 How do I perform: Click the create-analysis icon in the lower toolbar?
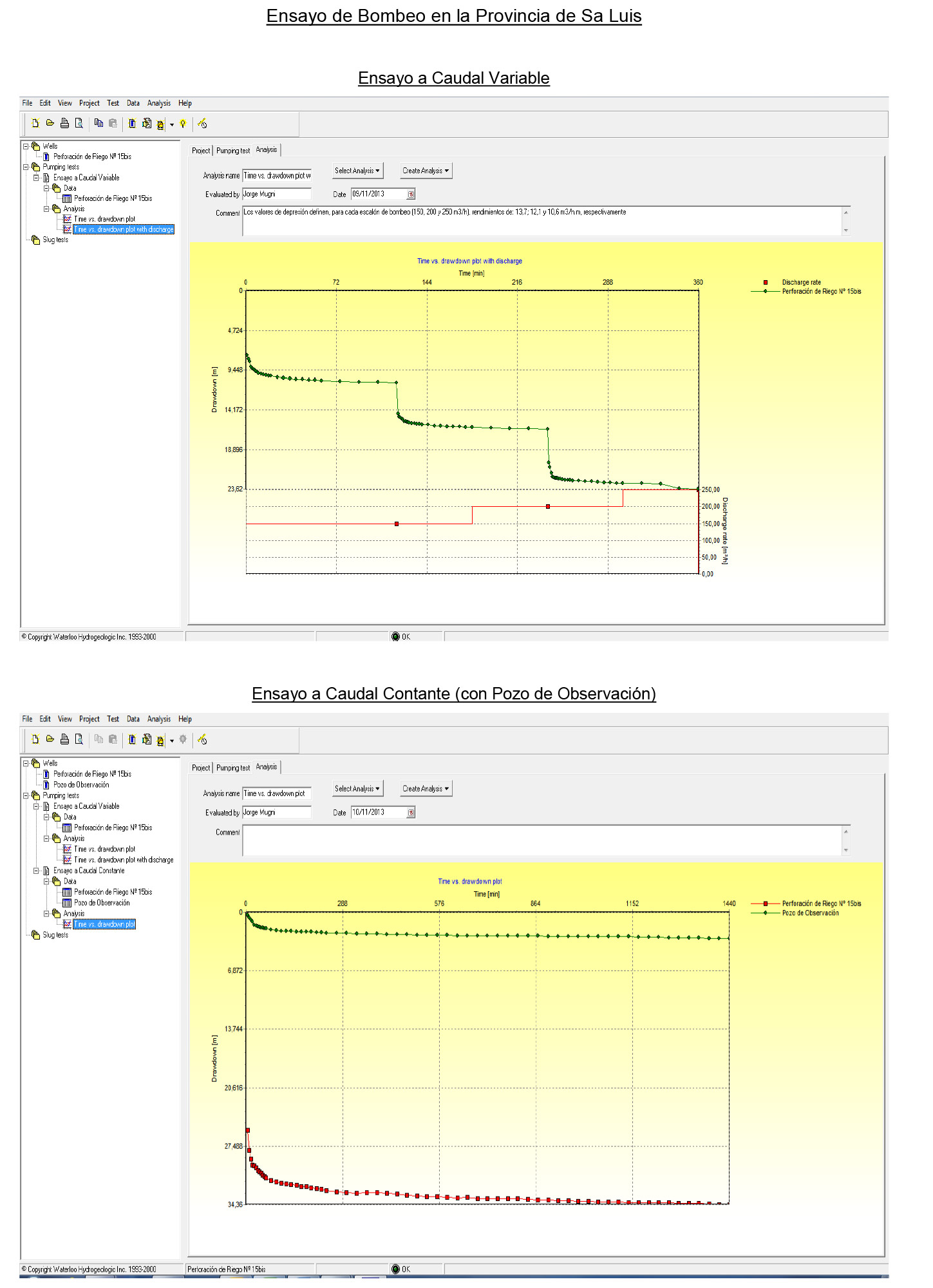[160, 741]
